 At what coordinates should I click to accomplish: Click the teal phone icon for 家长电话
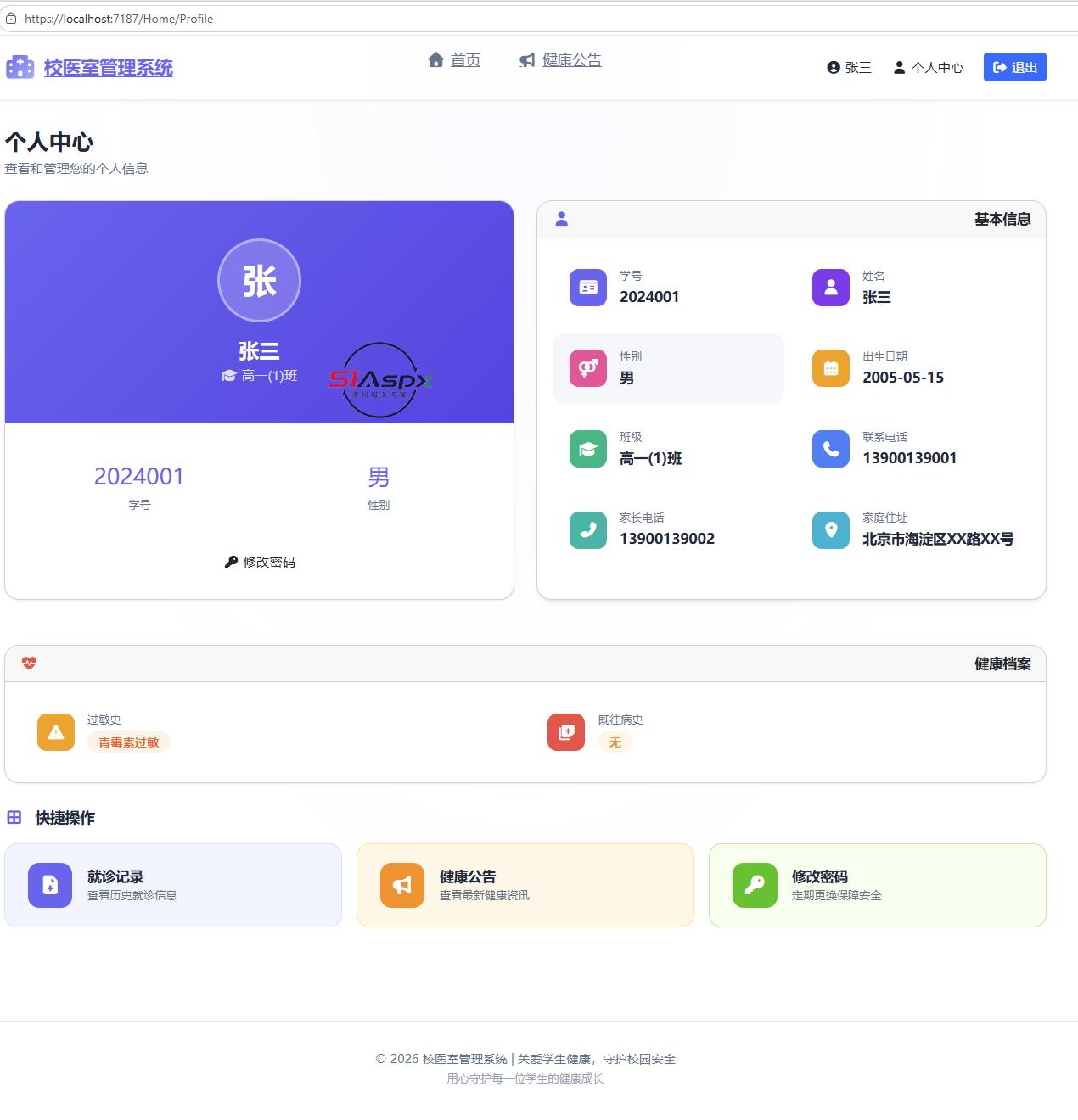tap(588, 529)
